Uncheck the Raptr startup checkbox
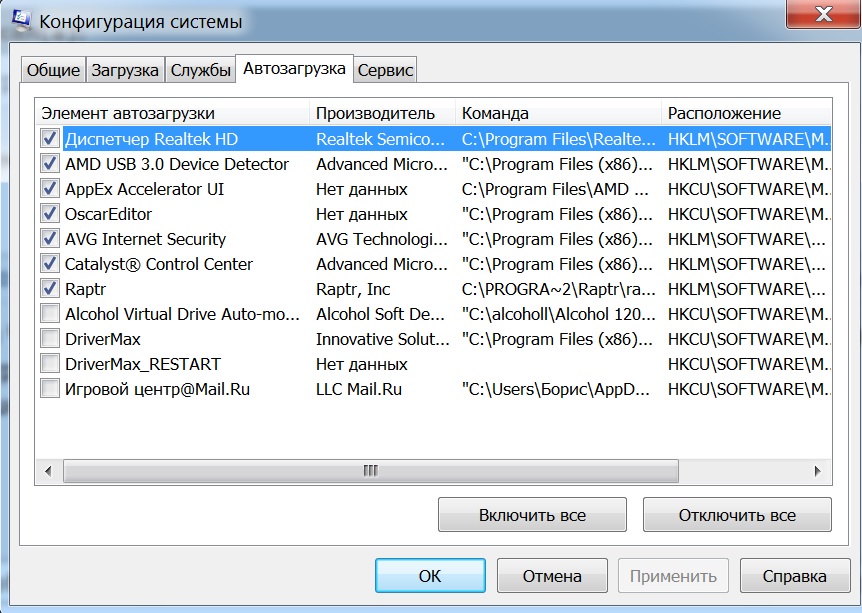862x613 pixels. point(49,289)
